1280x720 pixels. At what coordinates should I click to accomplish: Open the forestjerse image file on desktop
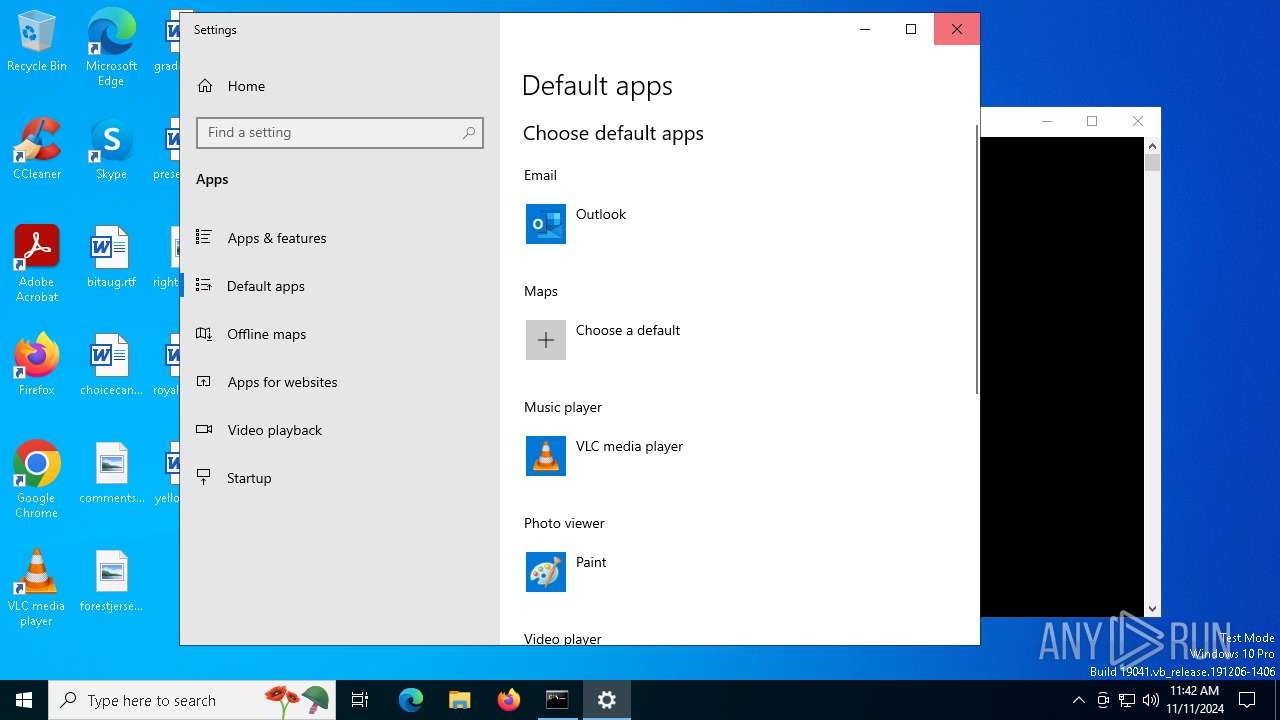(x=111, y=582)
